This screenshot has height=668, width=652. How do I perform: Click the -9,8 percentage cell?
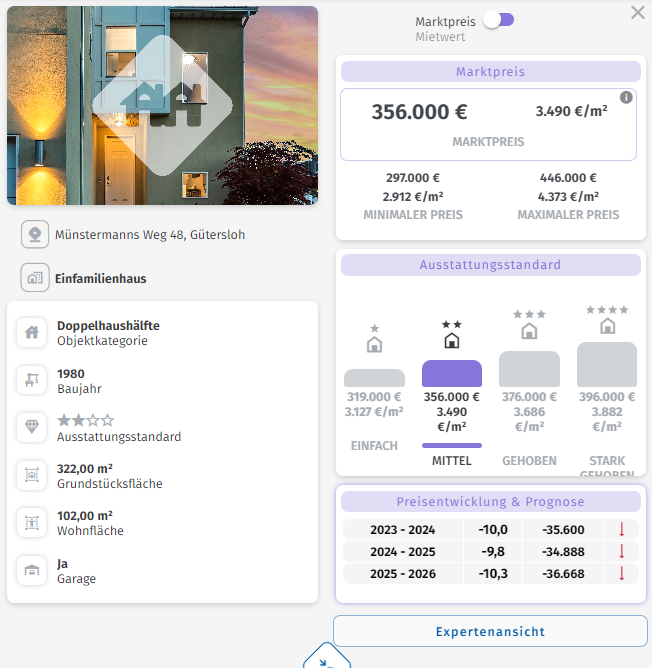493,552
